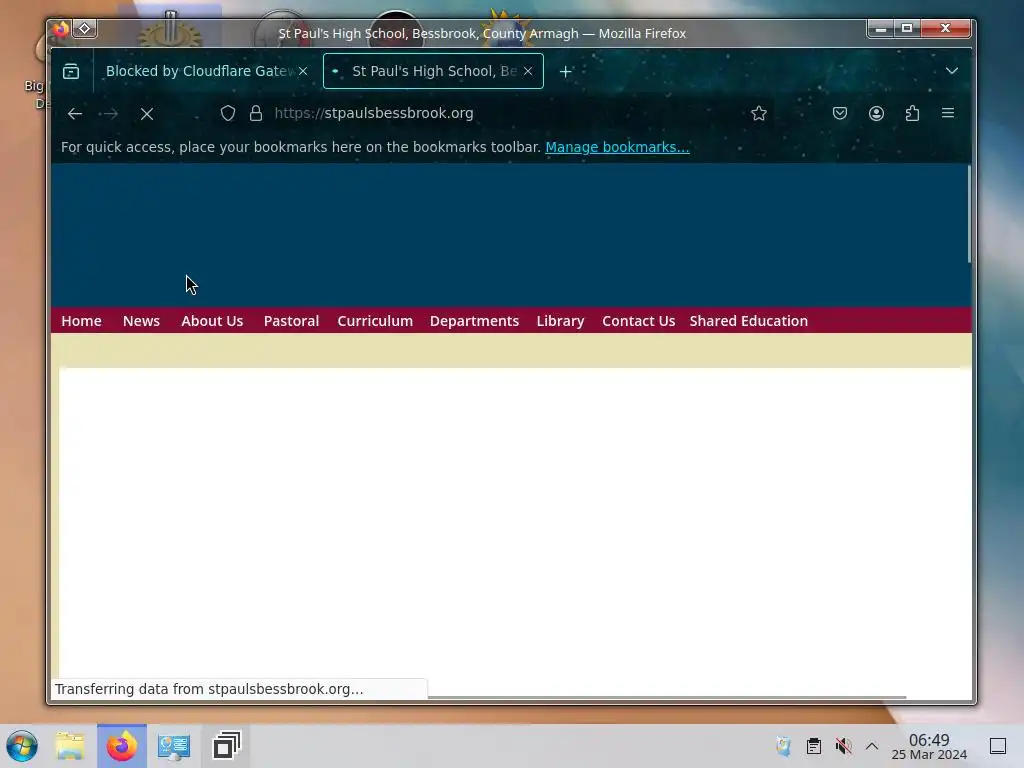Open the tray icon left of clipboard
The width and height of the screenshot is (1024, 768).
tap(784, 746)
